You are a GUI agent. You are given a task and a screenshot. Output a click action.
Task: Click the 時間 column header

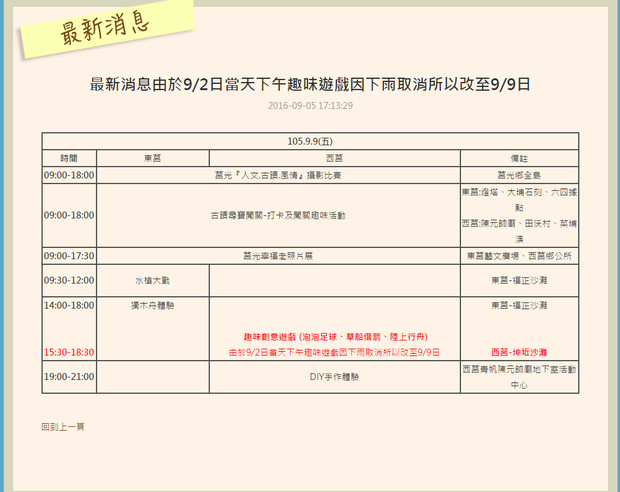[68, 158]
